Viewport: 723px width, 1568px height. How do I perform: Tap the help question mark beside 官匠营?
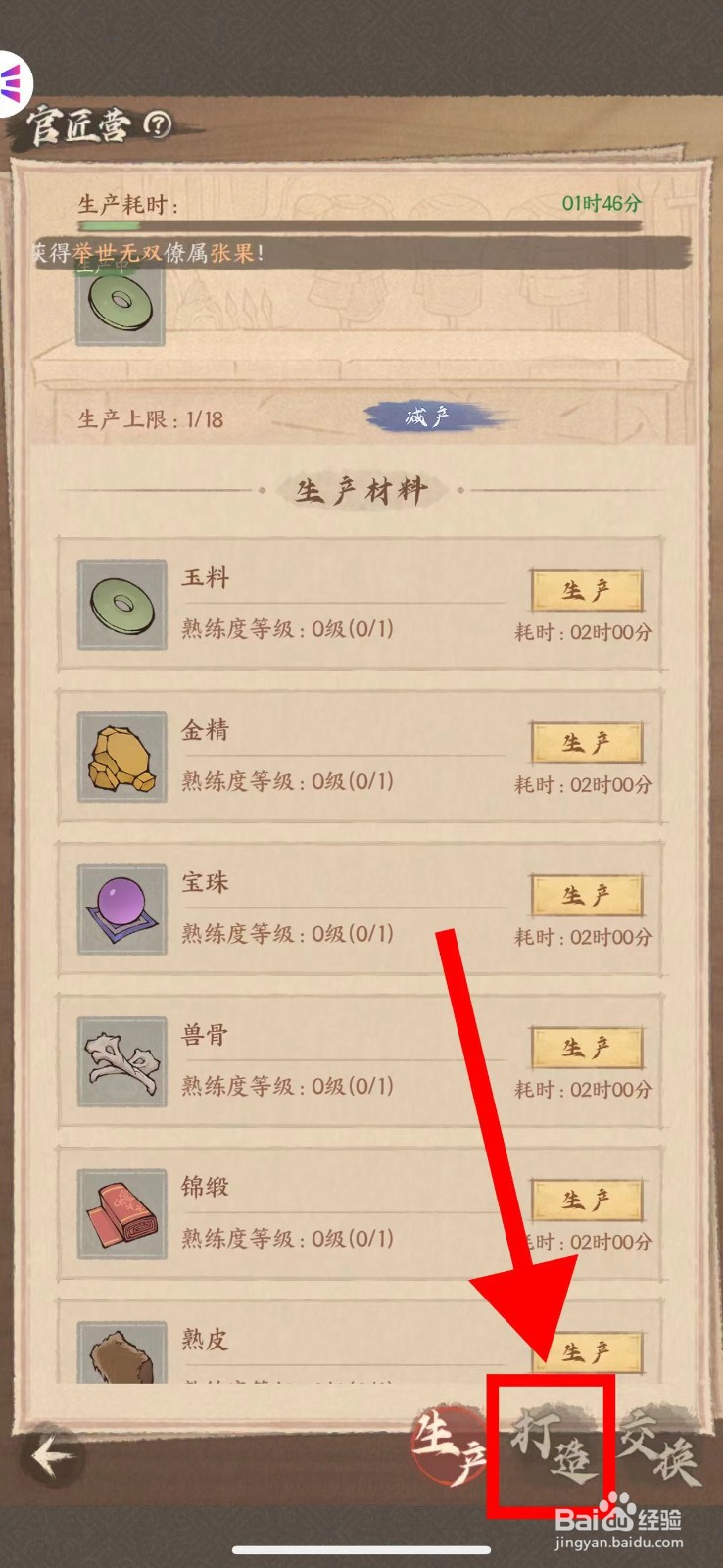pos(158,123)
